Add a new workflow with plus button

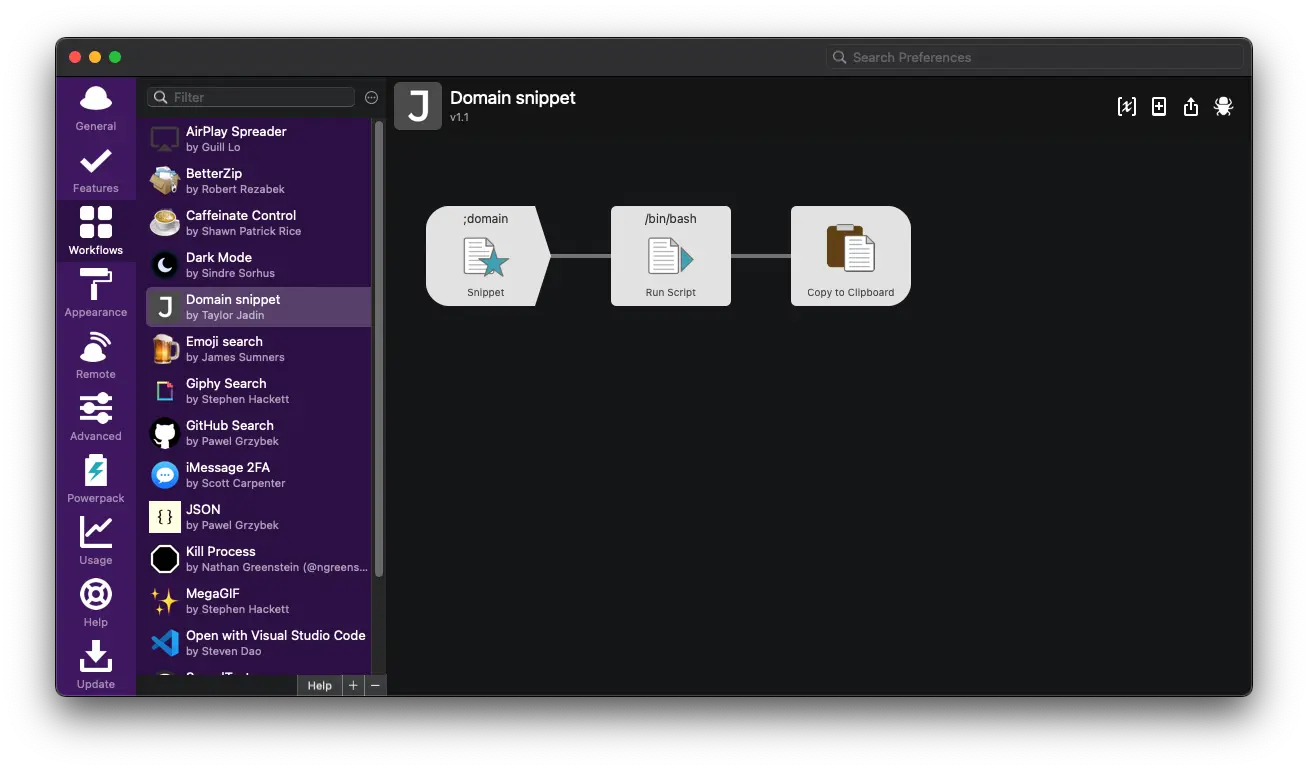click(x=353, y=685)
